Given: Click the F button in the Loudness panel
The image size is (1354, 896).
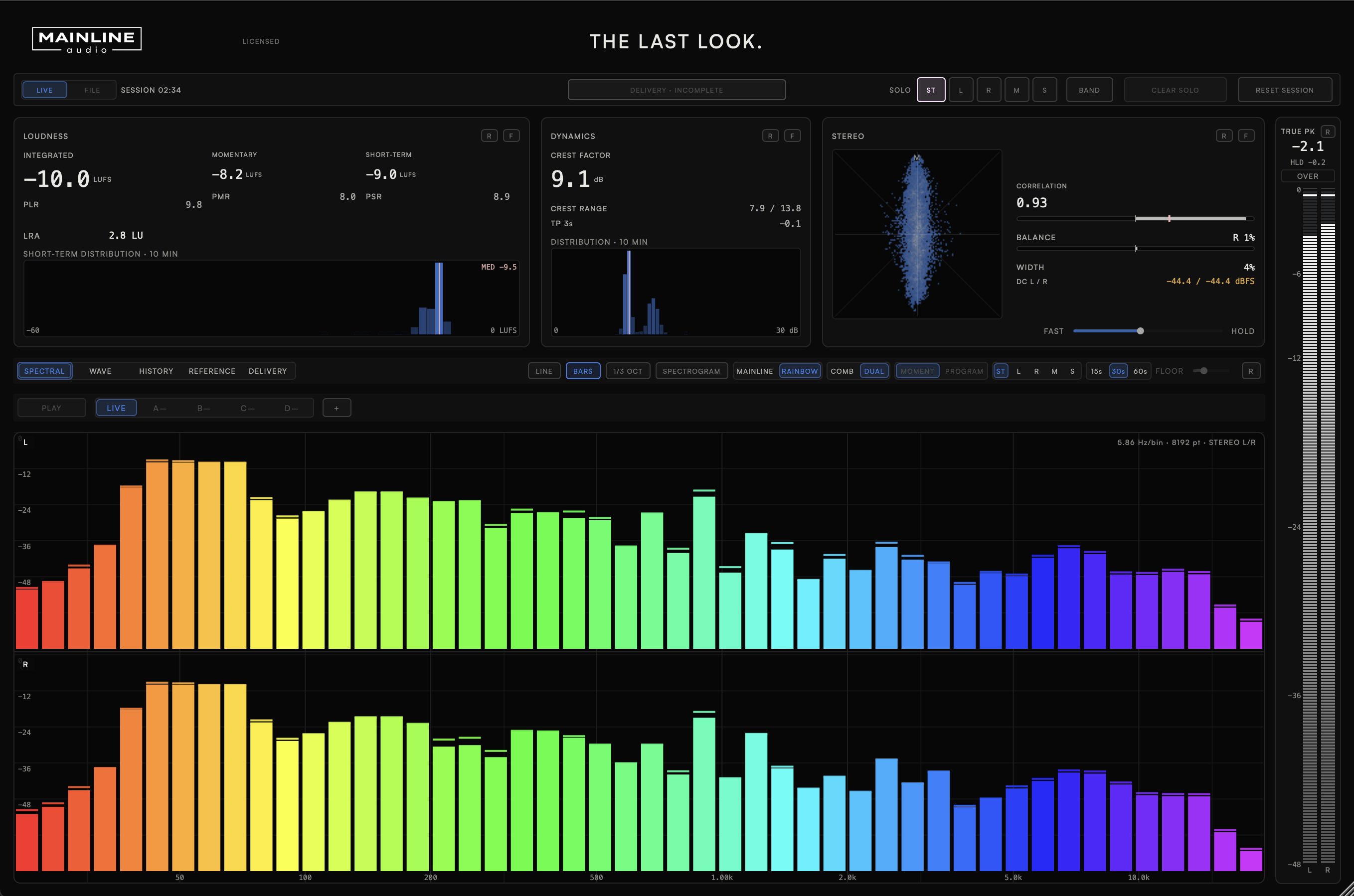Looking at the screenshot, I should pos(511,136).
